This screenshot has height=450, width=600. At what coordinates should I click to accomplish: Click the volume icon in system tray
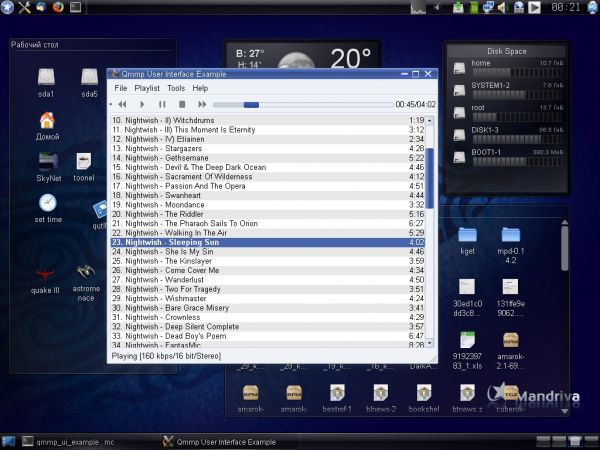504,8
